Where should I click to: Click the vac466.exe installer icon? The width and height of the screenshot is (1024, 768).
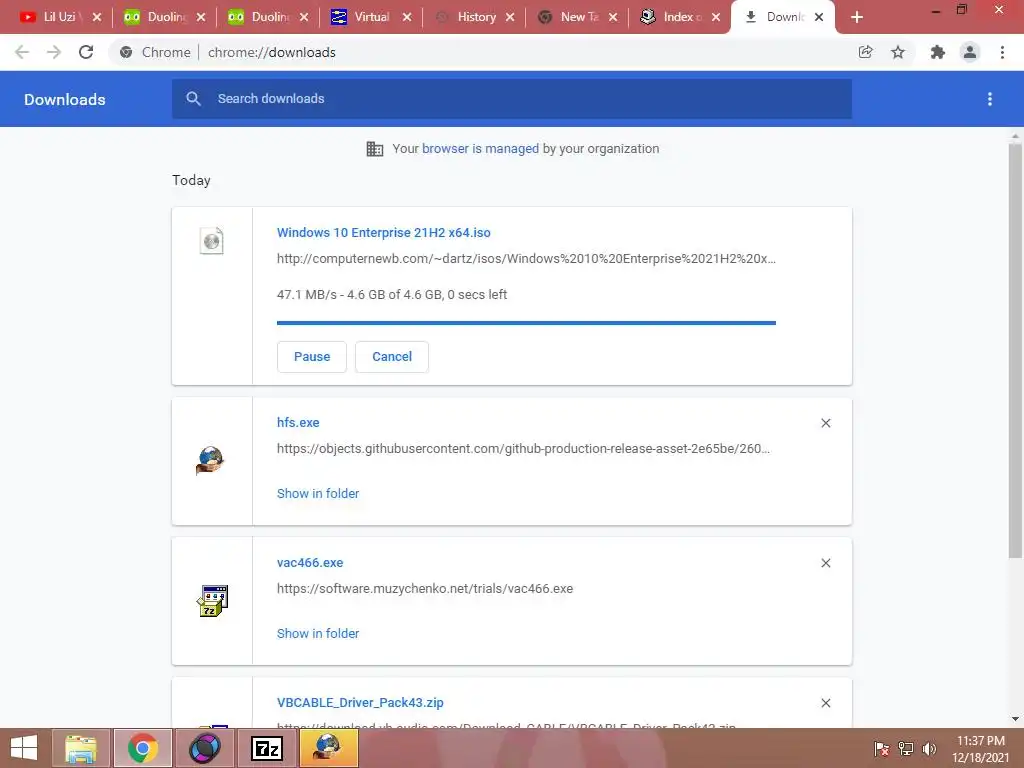click(212, 601)
